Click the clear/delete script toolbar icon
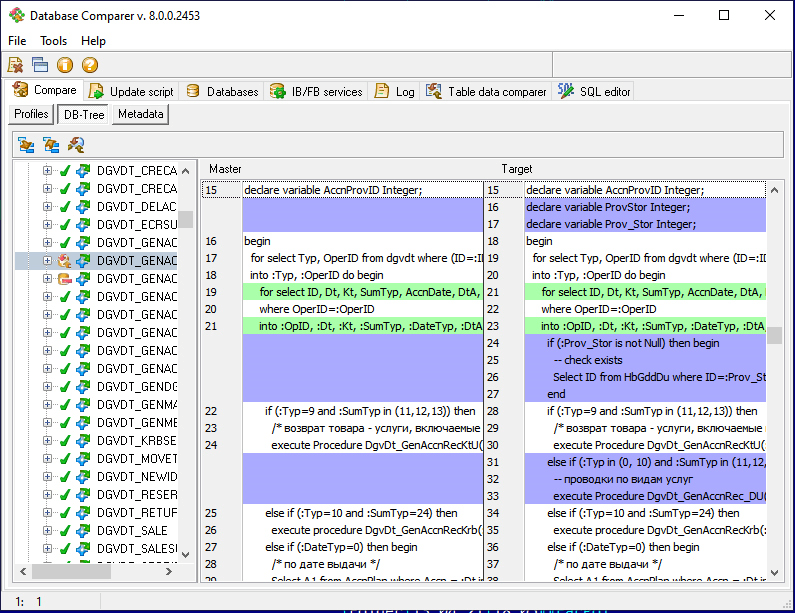 [15, 65]
